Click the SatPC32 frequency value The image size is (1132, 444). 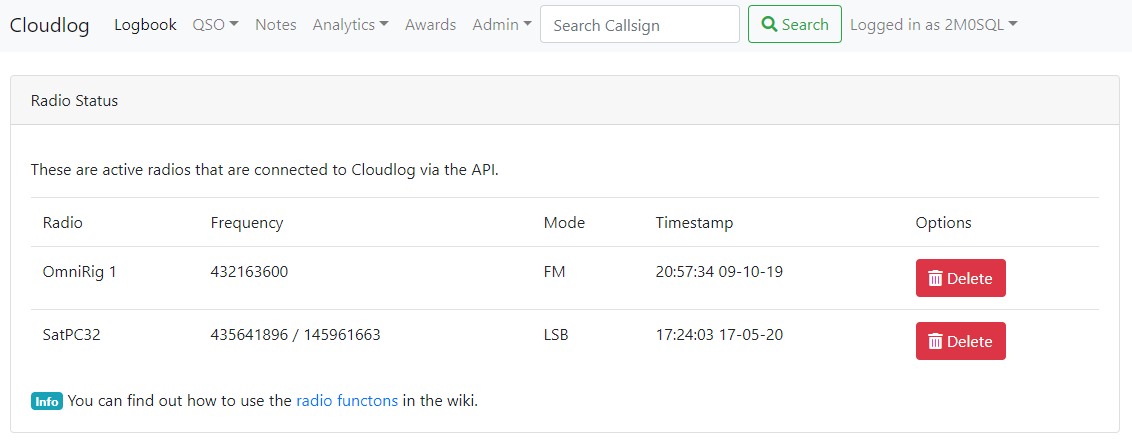pyautogui.click(x=295, y=335)
